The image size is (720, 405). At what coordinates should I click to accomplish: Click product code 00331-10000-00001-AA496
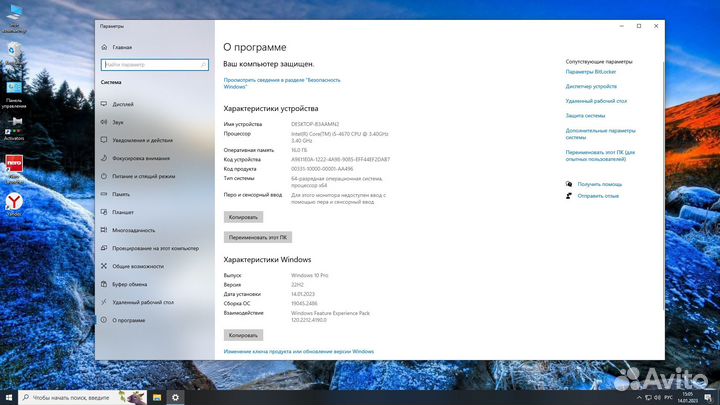pos(322,169)
